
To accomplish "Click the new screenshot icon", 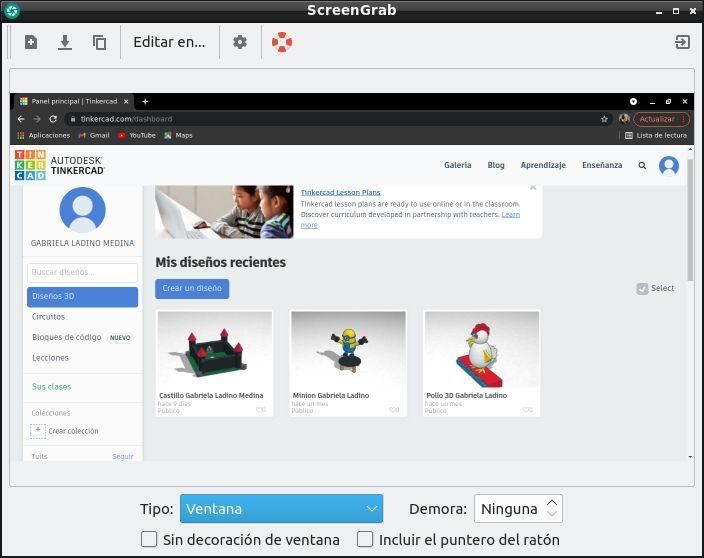I will point(31,42).
